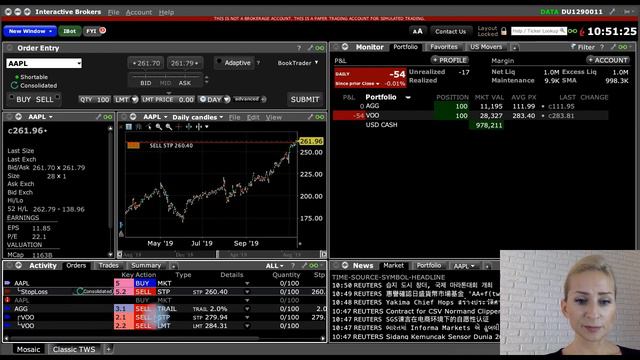The image size is (640, 360).
Task: Click the chart timeline range bar below chart
Action: [x=222, y=254]
